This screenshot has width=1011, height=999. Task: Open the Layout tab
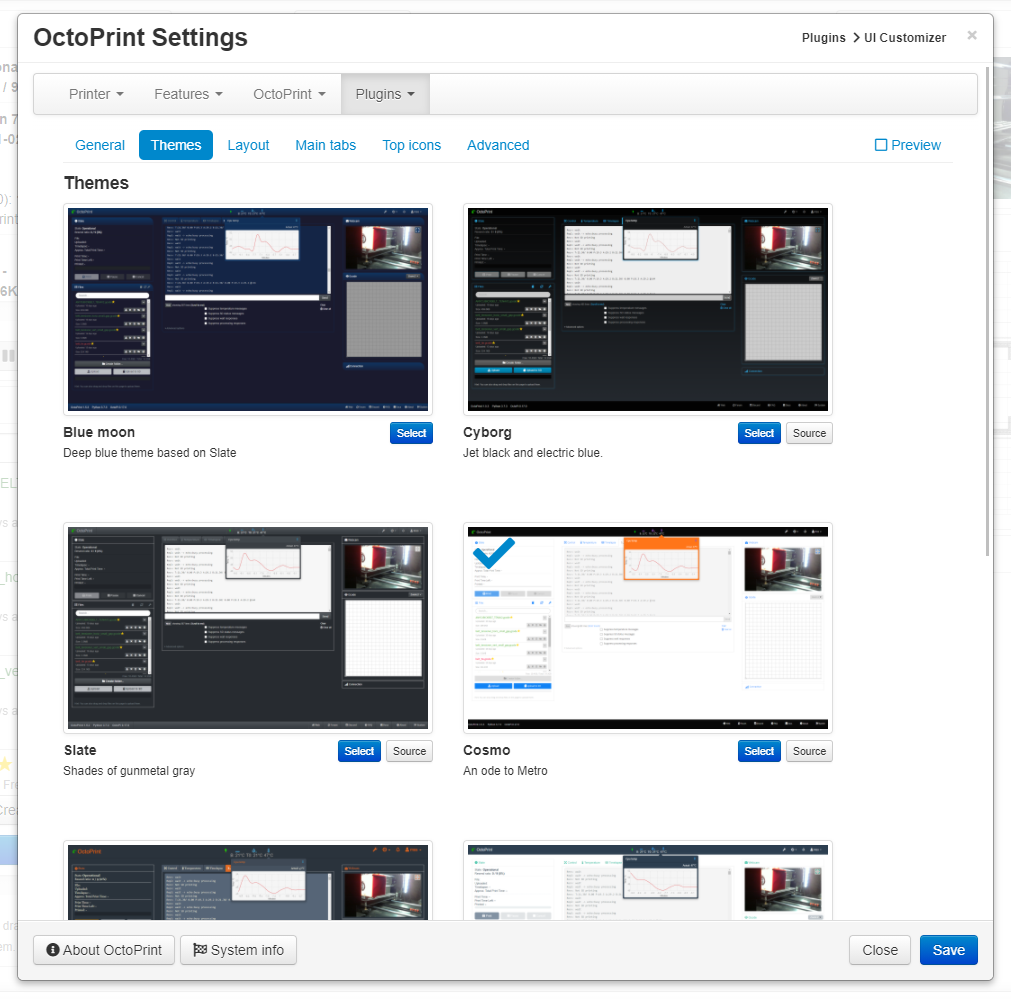click(248, 145)
